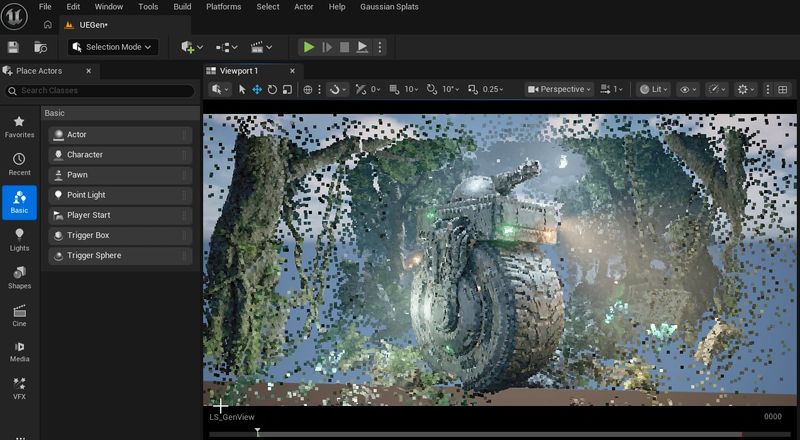Image resolution: width=800 pixels, height=440 pixels.
Task: Select the Scale transform tool
Action: (287, 89)
